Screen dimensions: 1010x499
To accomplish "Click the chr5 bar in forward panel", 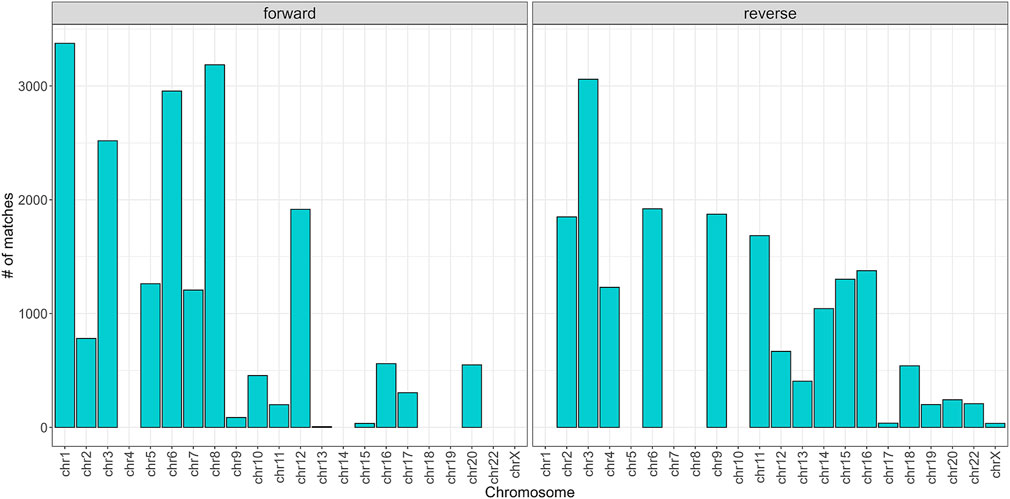I will (x=150, y=355).
